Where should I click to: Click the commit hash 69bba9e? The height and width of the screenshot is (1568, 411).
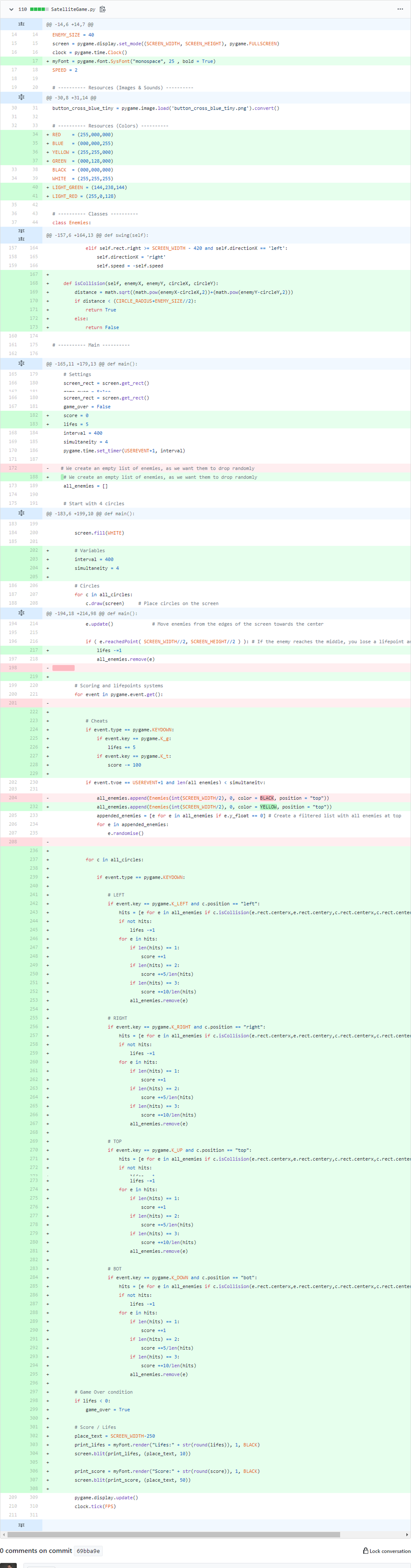coord(88,1551)
